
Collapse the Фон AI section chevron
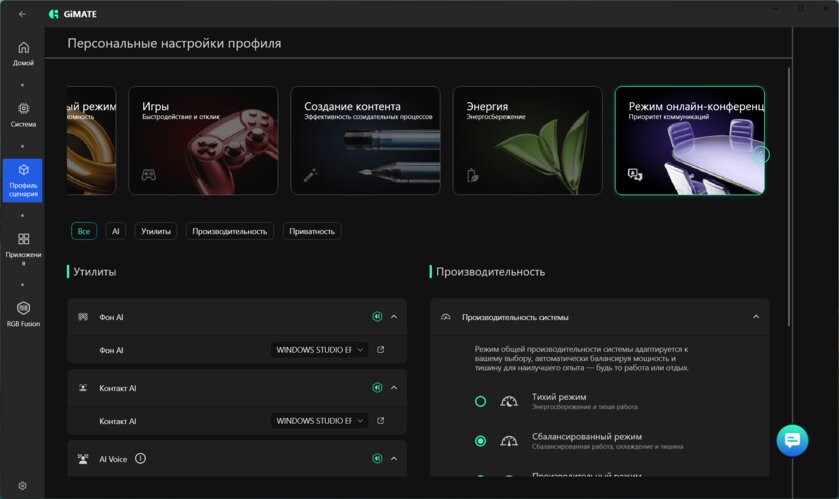pos(394,317)
